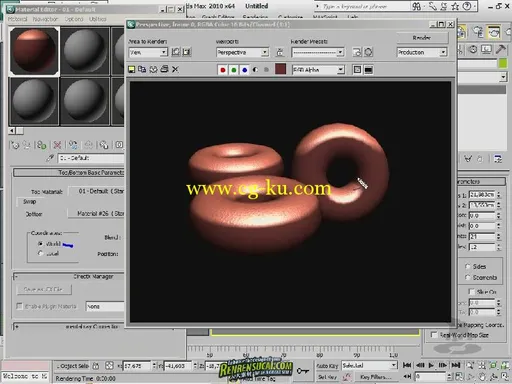The image size is (512, 384).
Task: Click the Edit Region icon
Action: 176,52
